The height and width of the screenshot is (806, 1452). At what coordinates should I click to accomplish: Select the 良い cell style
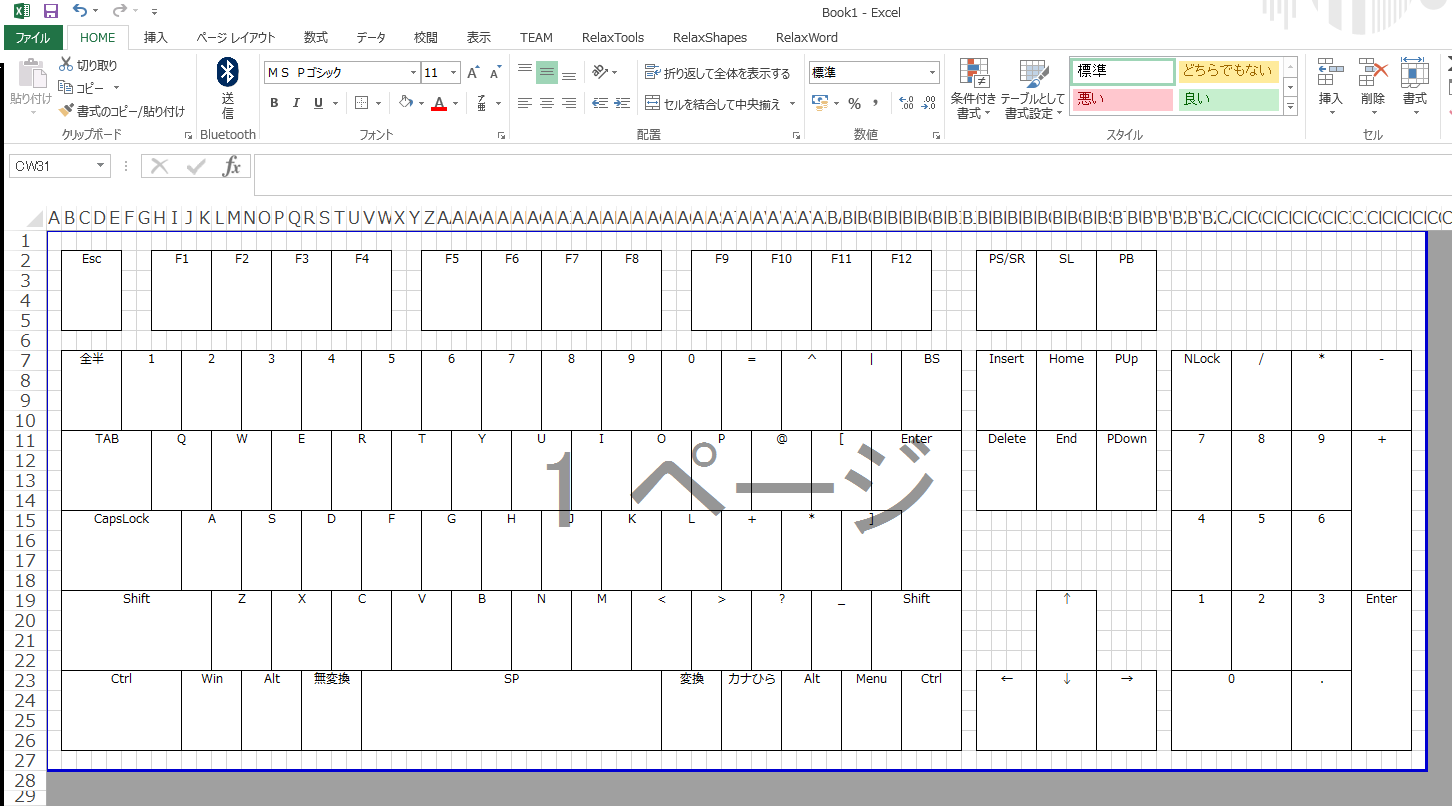(1229, 99)
